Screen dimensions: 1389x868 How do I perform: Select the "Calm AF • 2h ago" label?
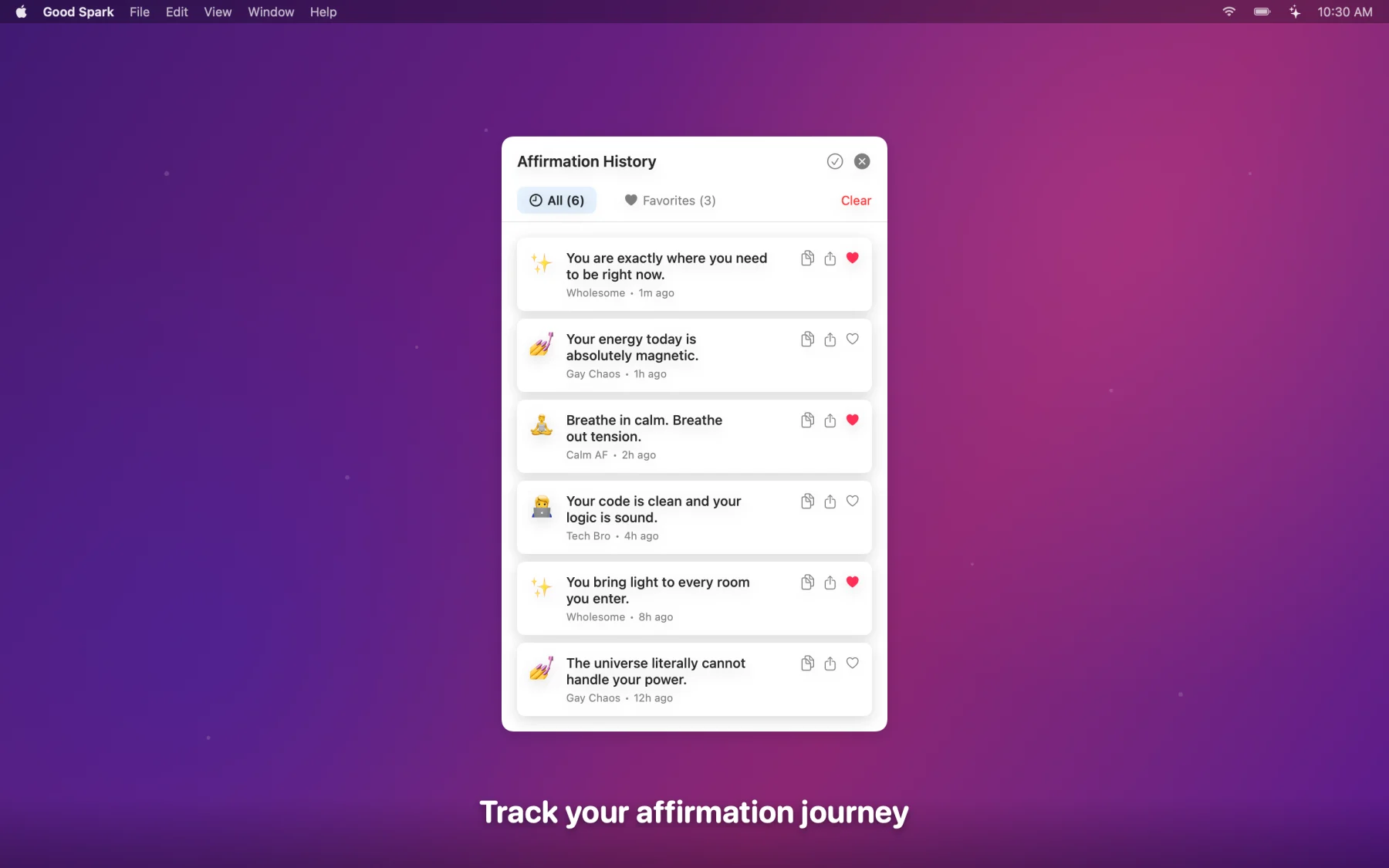pos(611,455)
